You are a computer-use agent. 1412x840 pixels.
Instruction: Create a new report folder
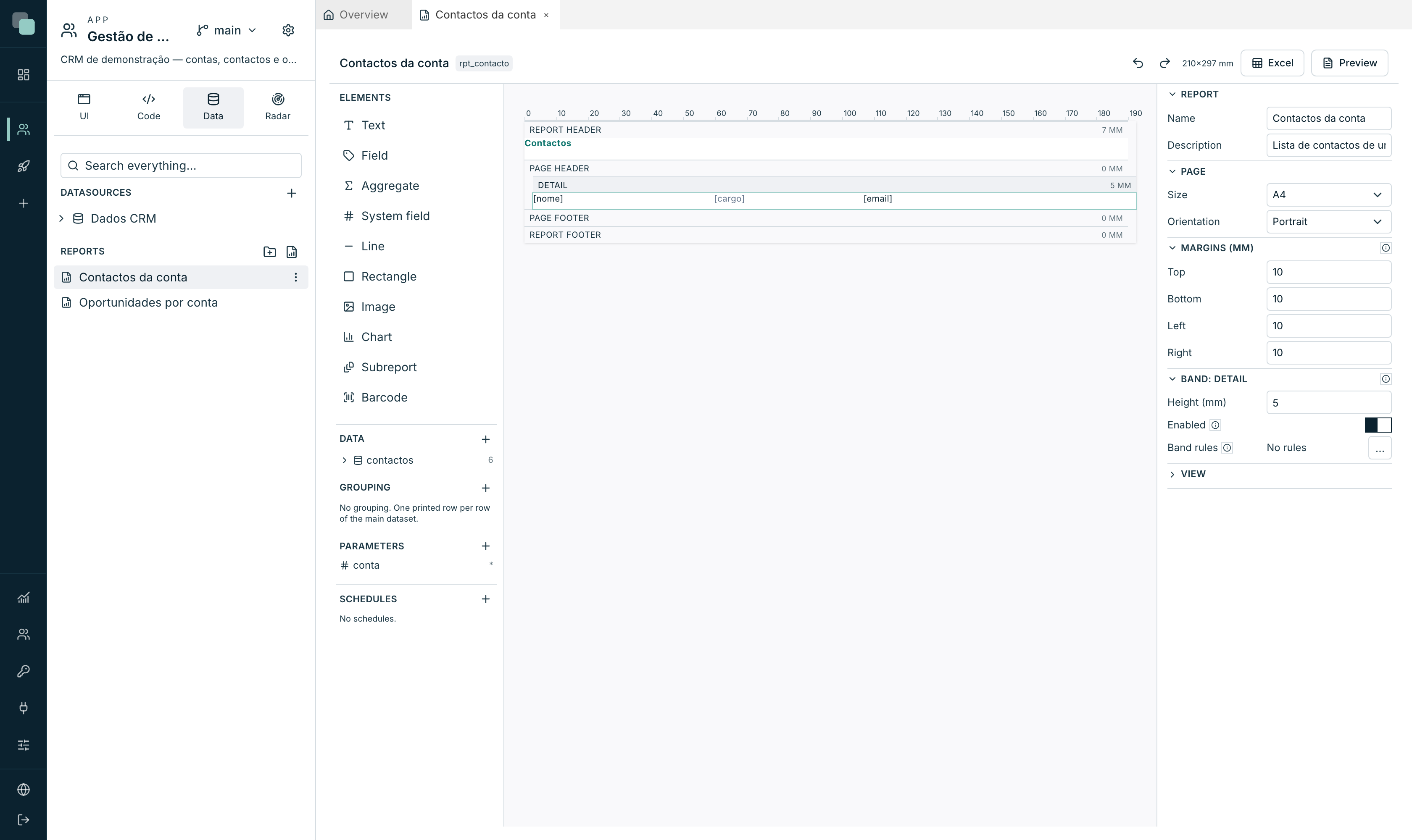pos(270,252)
